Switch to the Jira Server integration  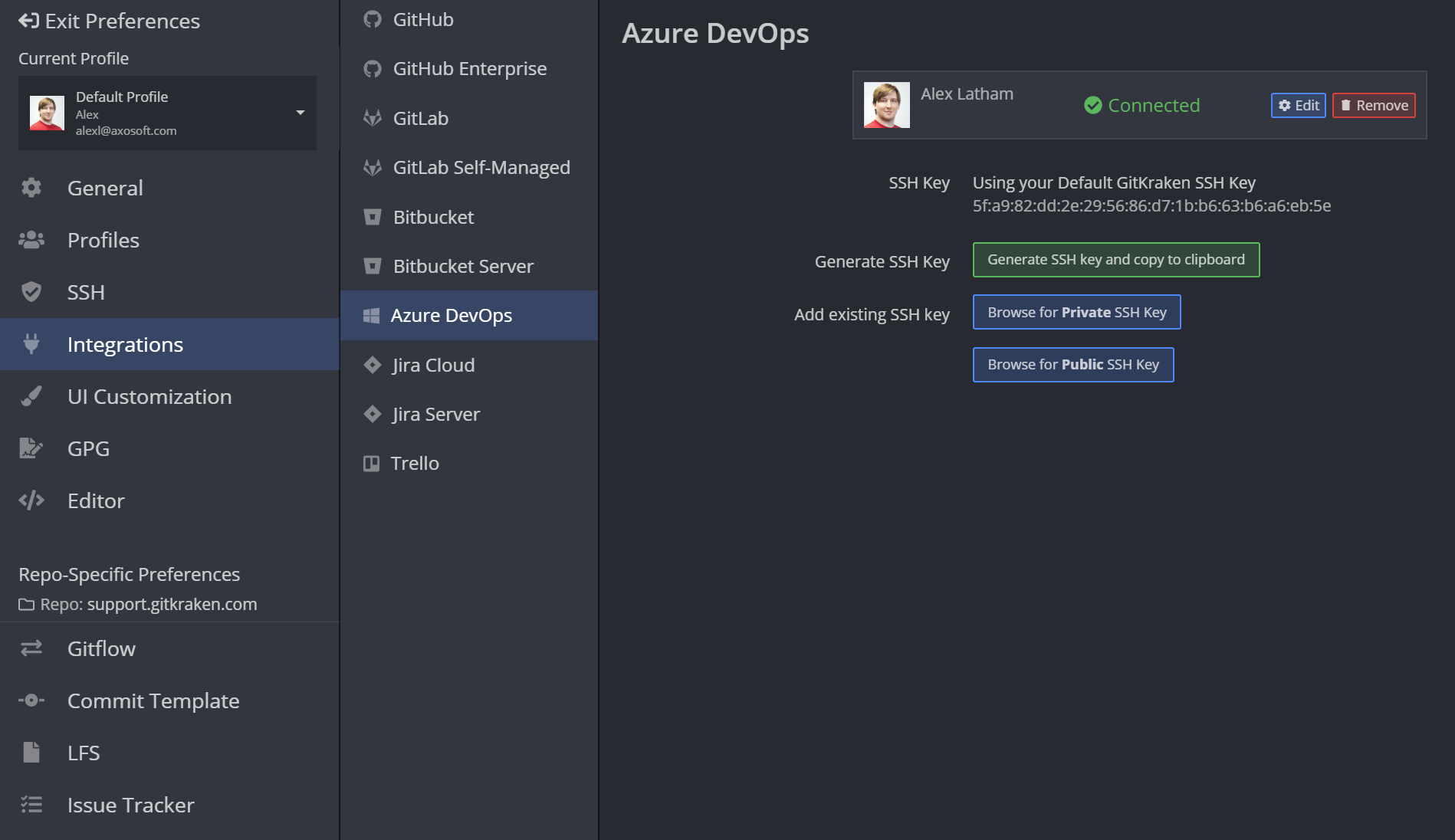435,414
